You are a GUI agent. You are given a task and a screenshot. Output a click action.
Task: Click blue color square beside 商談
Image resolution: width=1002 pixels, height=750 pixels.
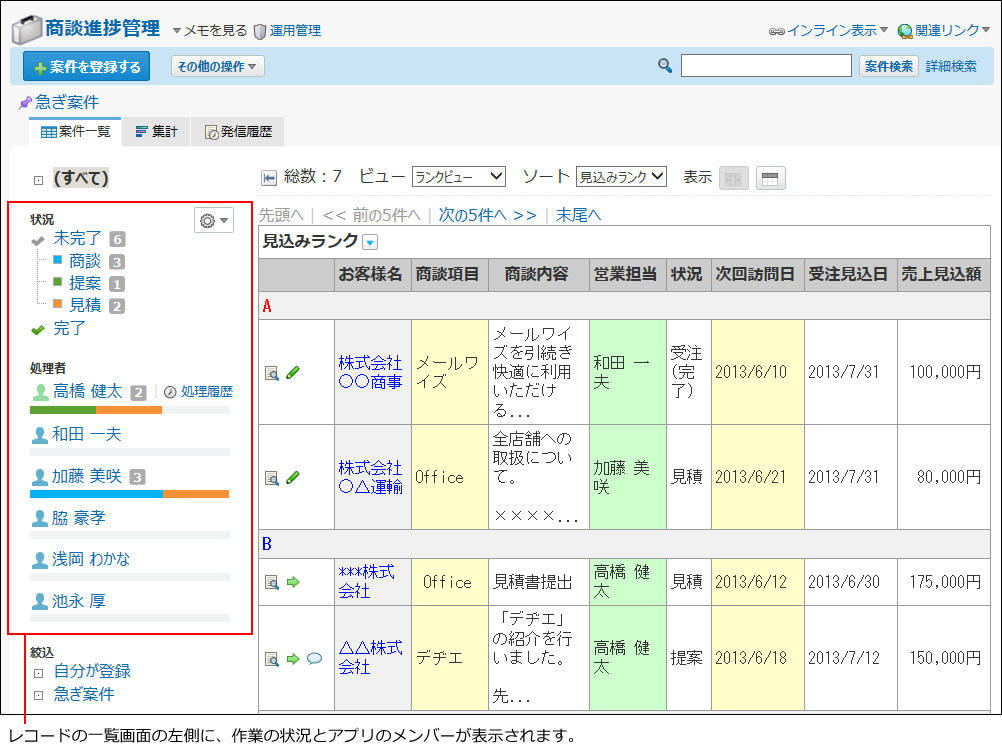tap(58, 260)
